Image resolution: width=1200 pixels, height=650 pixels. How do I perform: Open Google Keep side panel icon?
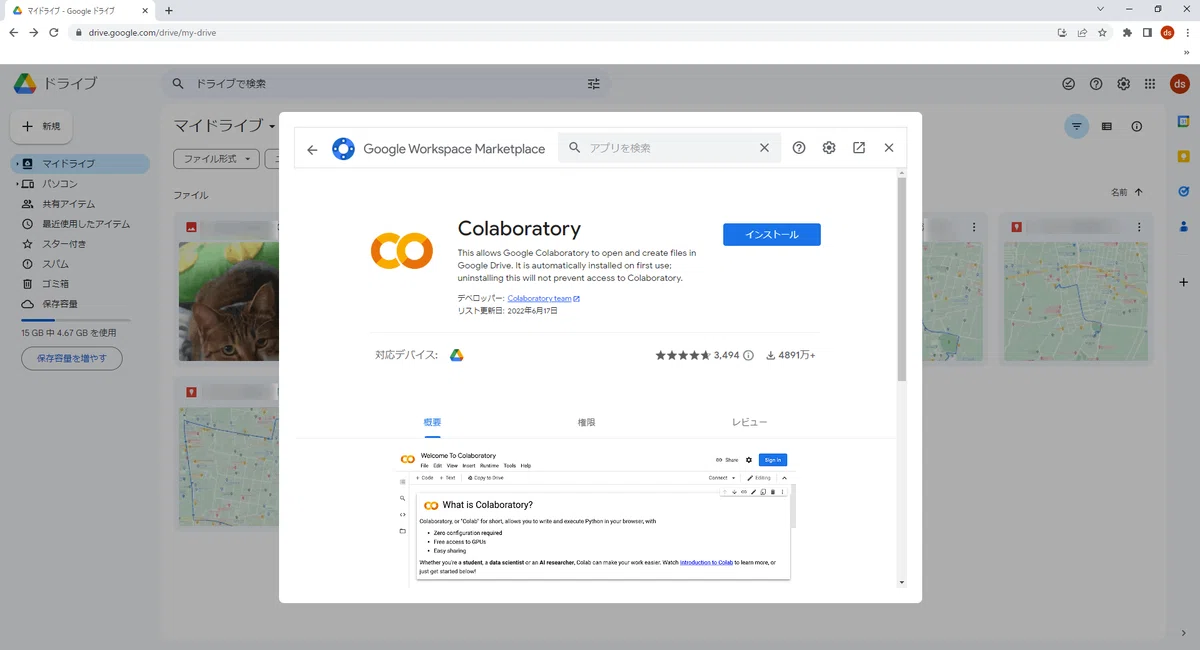click(x=1184, y=156)
